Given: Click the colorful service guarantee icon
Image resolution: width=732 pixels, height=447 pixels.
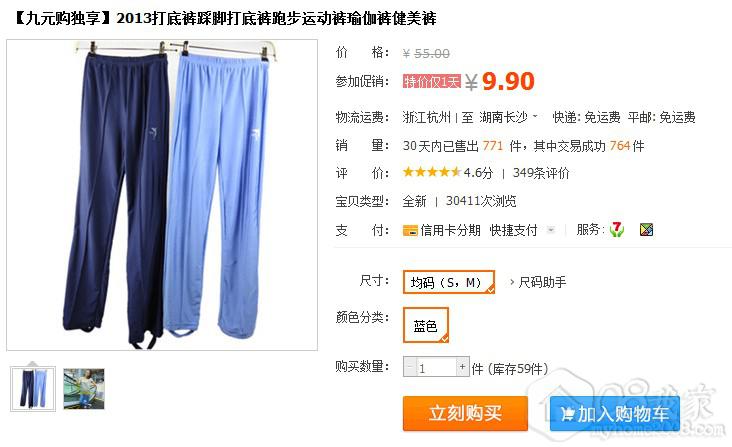Looking at the screenshot, I should pyautogui.click(x=646, y=230).
